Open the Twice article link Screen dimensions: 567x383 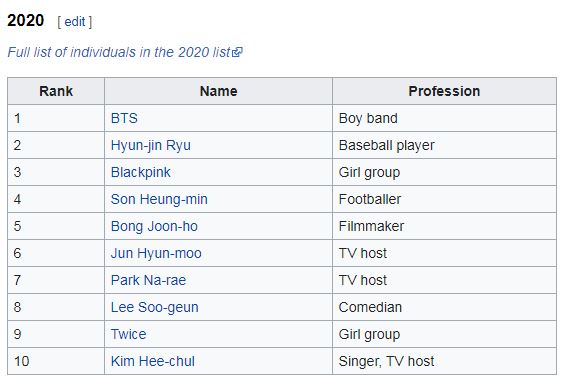pyautogui.click(x=128, y=334)
